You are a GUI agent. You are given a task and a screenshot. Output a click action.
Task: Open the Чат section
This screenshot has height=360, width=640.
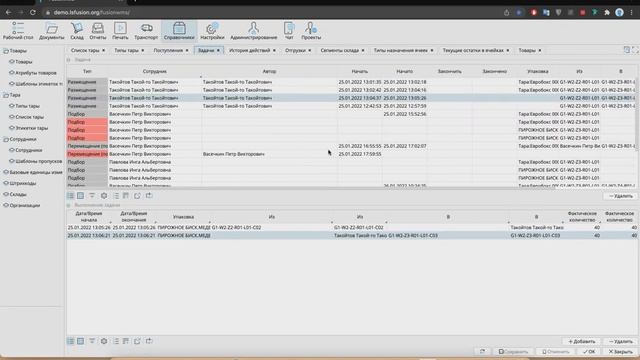tap(289, 31)
